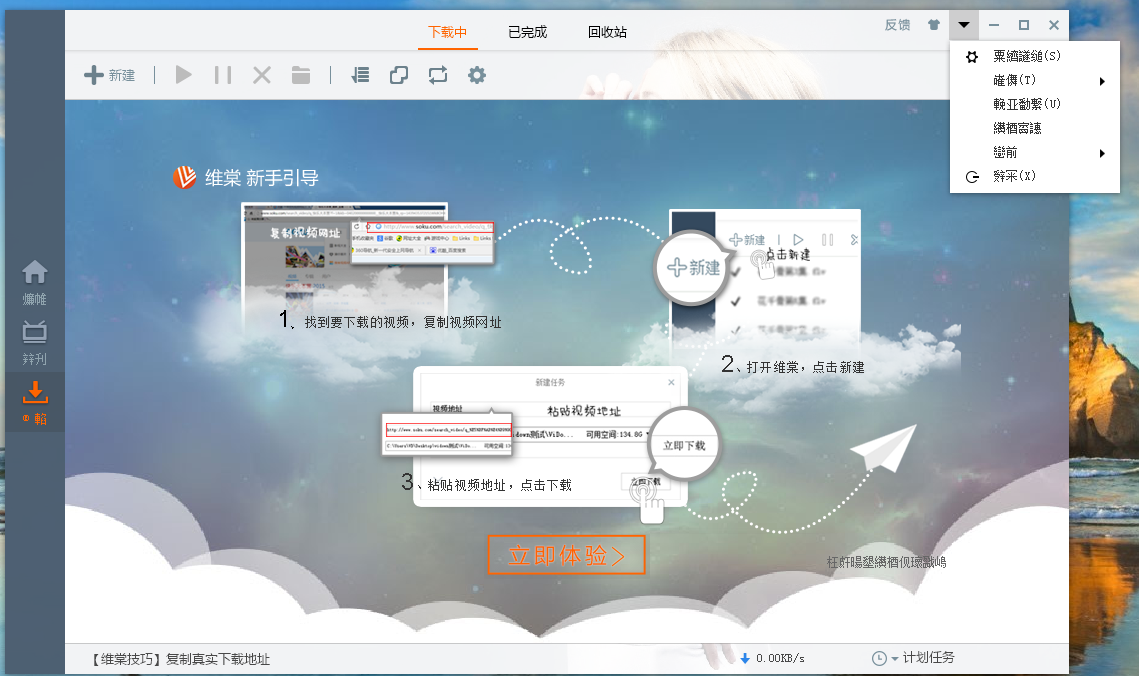Expand the submenu entry just above the (X) item
Viewport: 1139px width, 676px height.
click(1034, 152)
